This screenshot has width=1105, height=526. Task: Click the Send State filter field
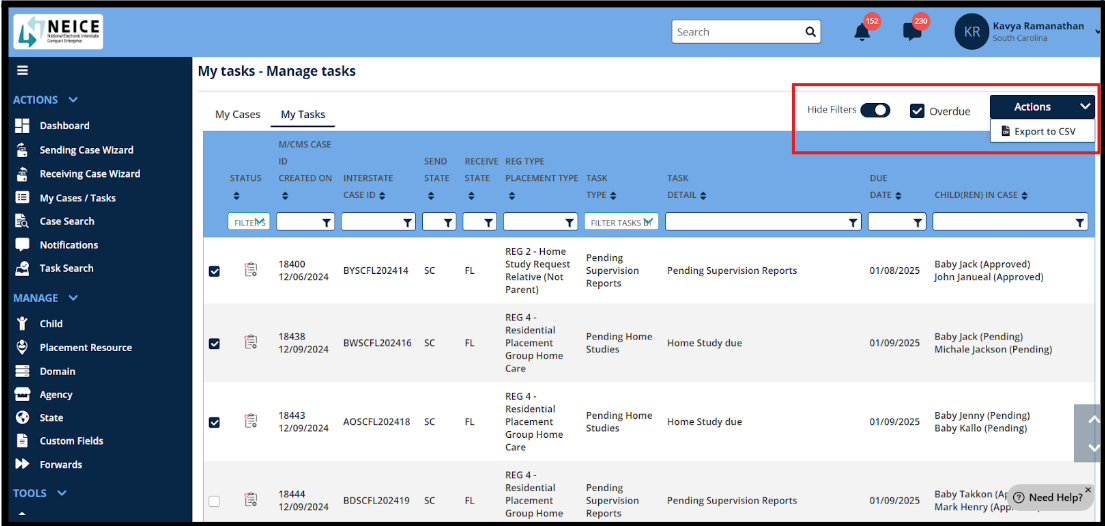pos(440,222)
